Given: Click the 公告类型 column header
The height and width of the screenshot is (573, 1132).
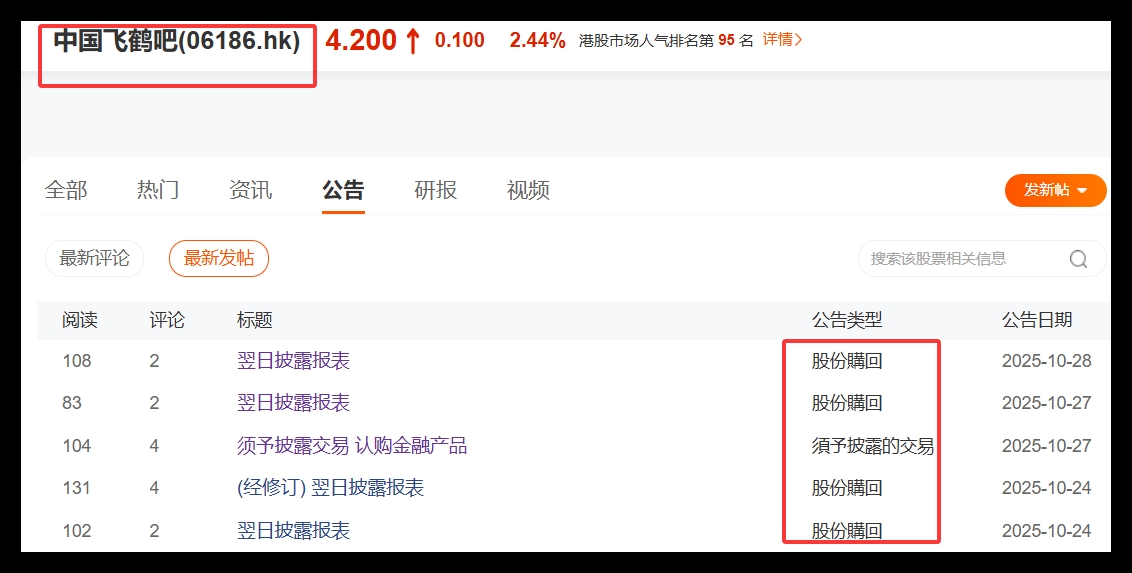Looking at the screenshot, I should click(847, 320).
